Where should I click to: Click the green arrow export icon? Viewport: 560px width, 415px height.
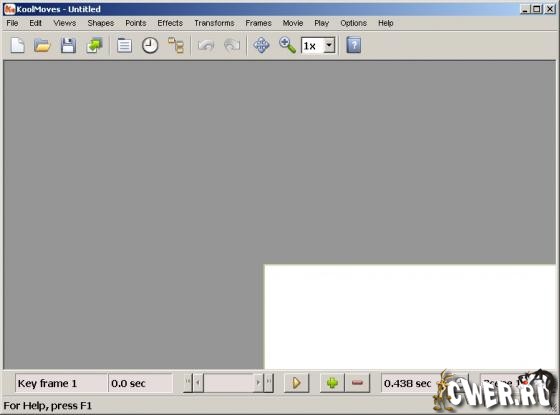click(94, 45)
